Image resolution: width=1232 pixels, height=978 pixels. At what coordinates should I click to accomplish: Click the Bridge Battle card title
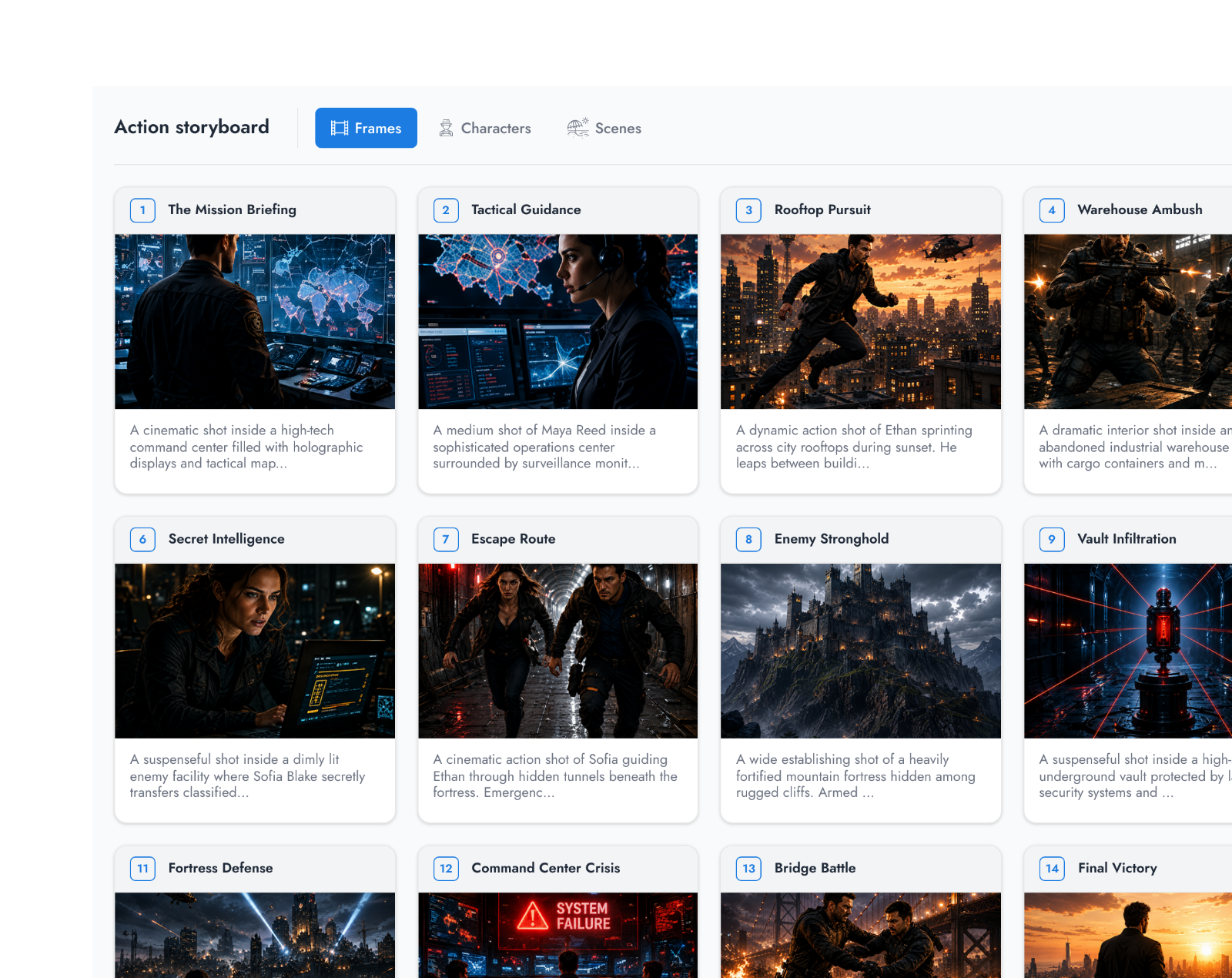click(x=815, y=868)
